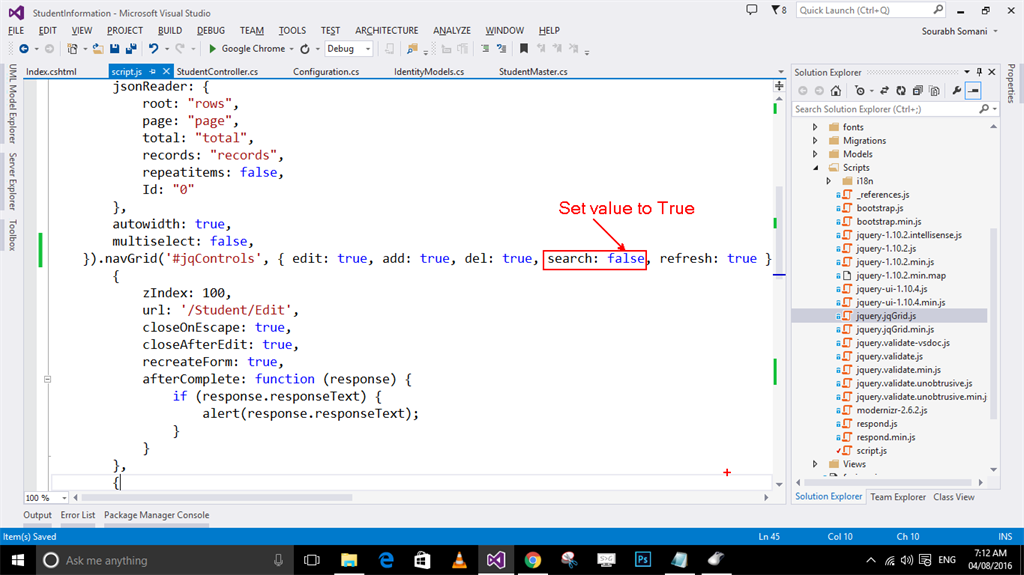The image size is (1024, 575).
Task: Uncomment selected lines icon
Action: pyautogui.click(x=502, y=49)
